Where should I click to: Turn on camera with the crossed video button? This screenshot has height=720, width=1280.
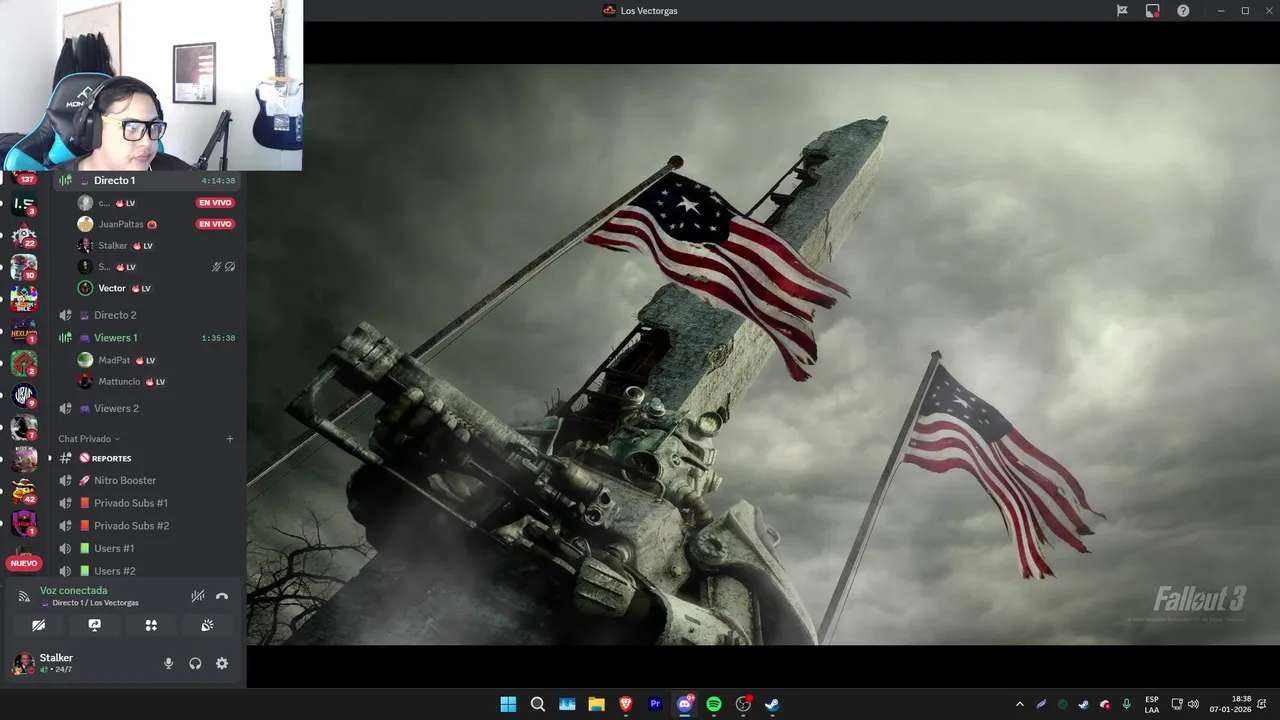click(38, 625)
